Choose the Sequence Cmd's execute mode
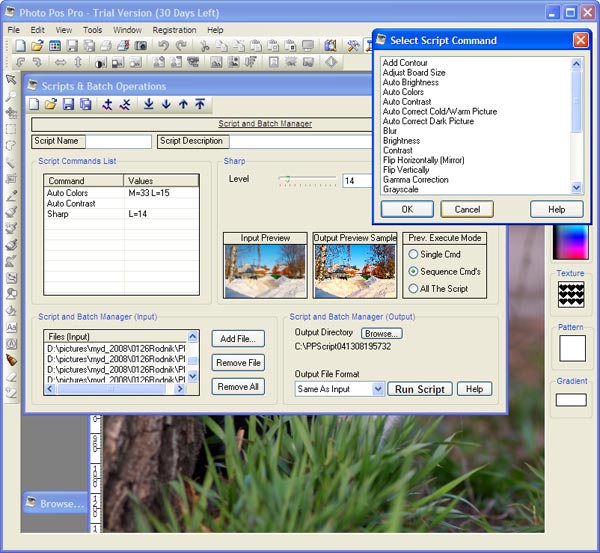 (413, 271)
